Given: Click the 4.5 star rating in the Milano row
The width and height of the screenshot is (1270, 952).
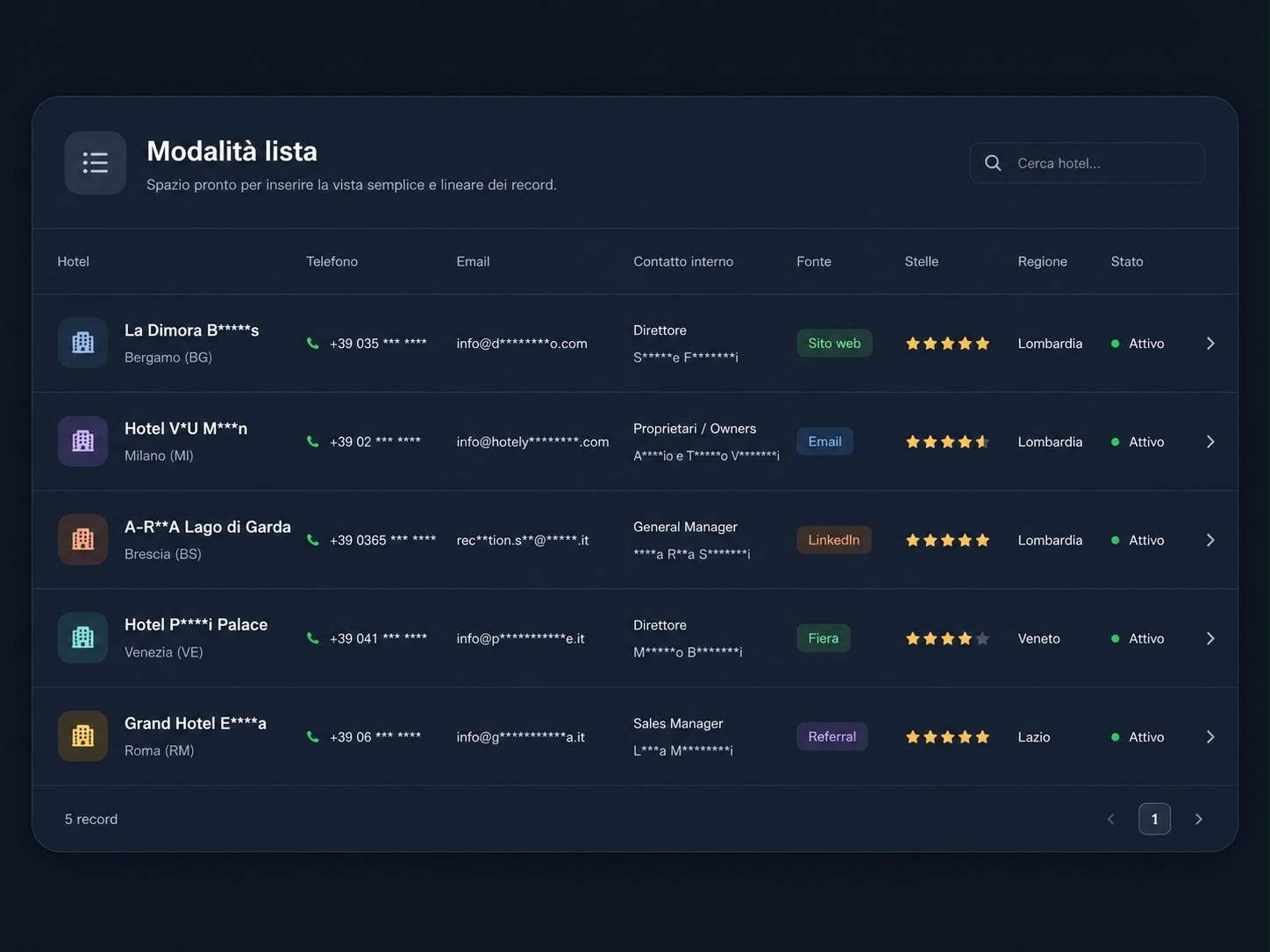Looking at the screenshot, I should (947, 441).
